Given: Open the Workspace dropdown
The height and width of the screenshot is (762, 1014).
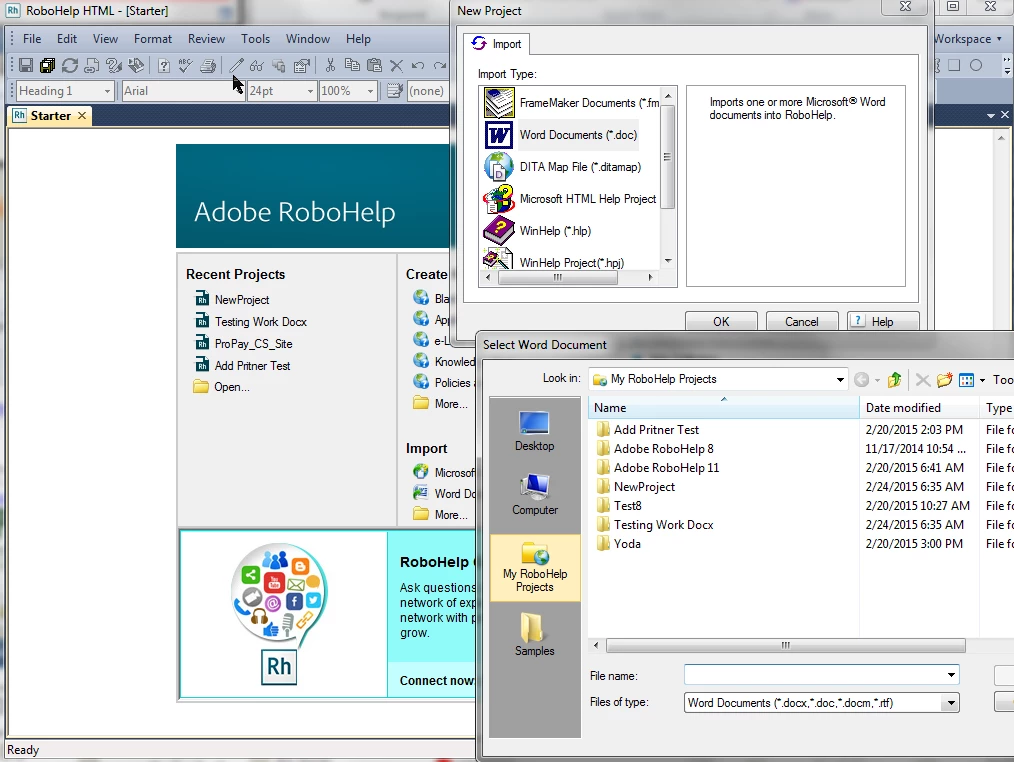Looking at the screenshot, I should pyautogui.click(x=967, y=39).
